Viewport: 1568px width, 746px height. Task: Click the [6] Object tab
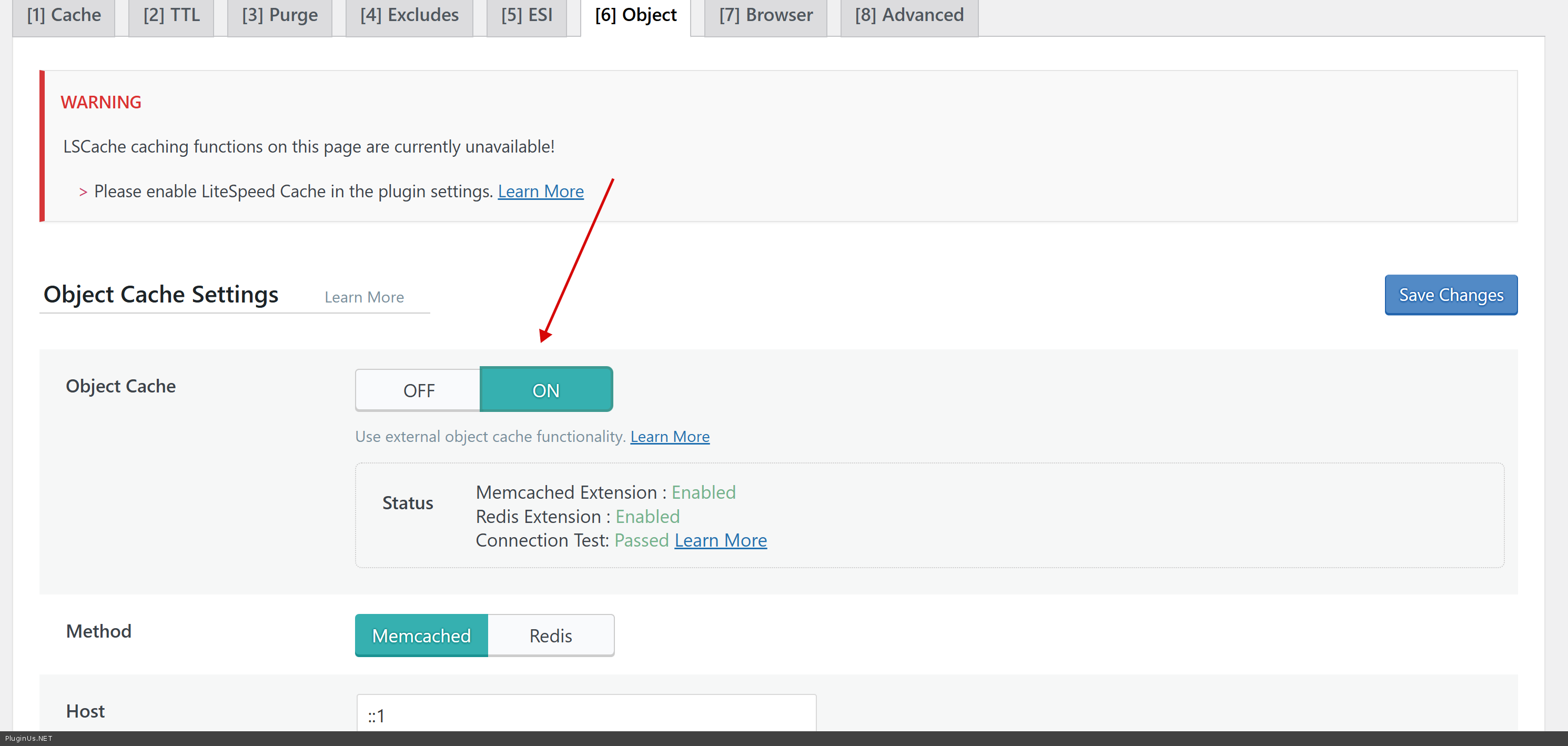tap(635, 15)
